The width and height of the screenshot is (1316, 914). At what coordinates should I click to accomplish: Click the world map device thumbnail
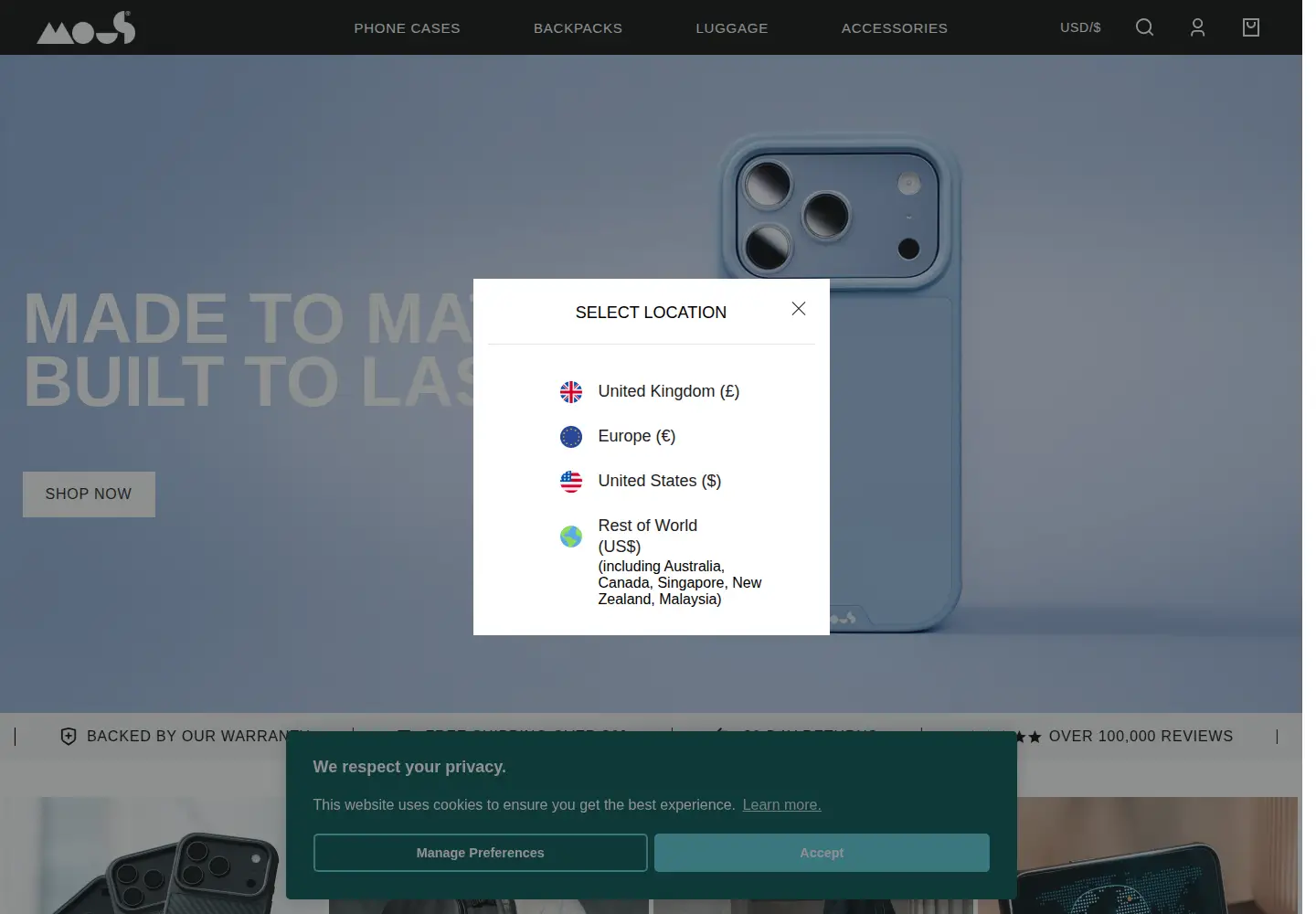click(1138, 856)
